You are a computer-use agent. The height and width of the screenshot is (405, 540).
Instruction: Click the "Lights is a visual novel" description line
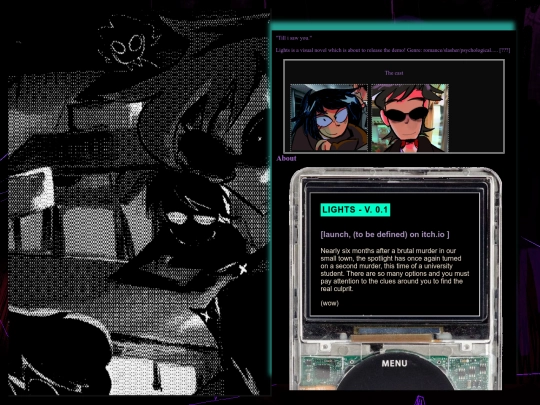(x=393, y=50)
